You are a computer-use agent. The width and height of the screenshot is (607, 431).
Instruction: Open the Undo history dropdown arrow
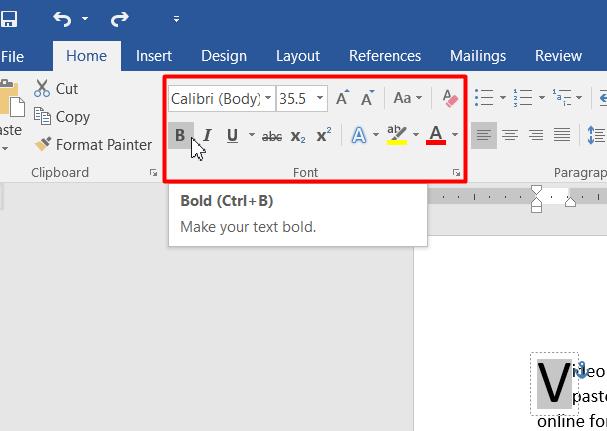(x=85, y=18)
